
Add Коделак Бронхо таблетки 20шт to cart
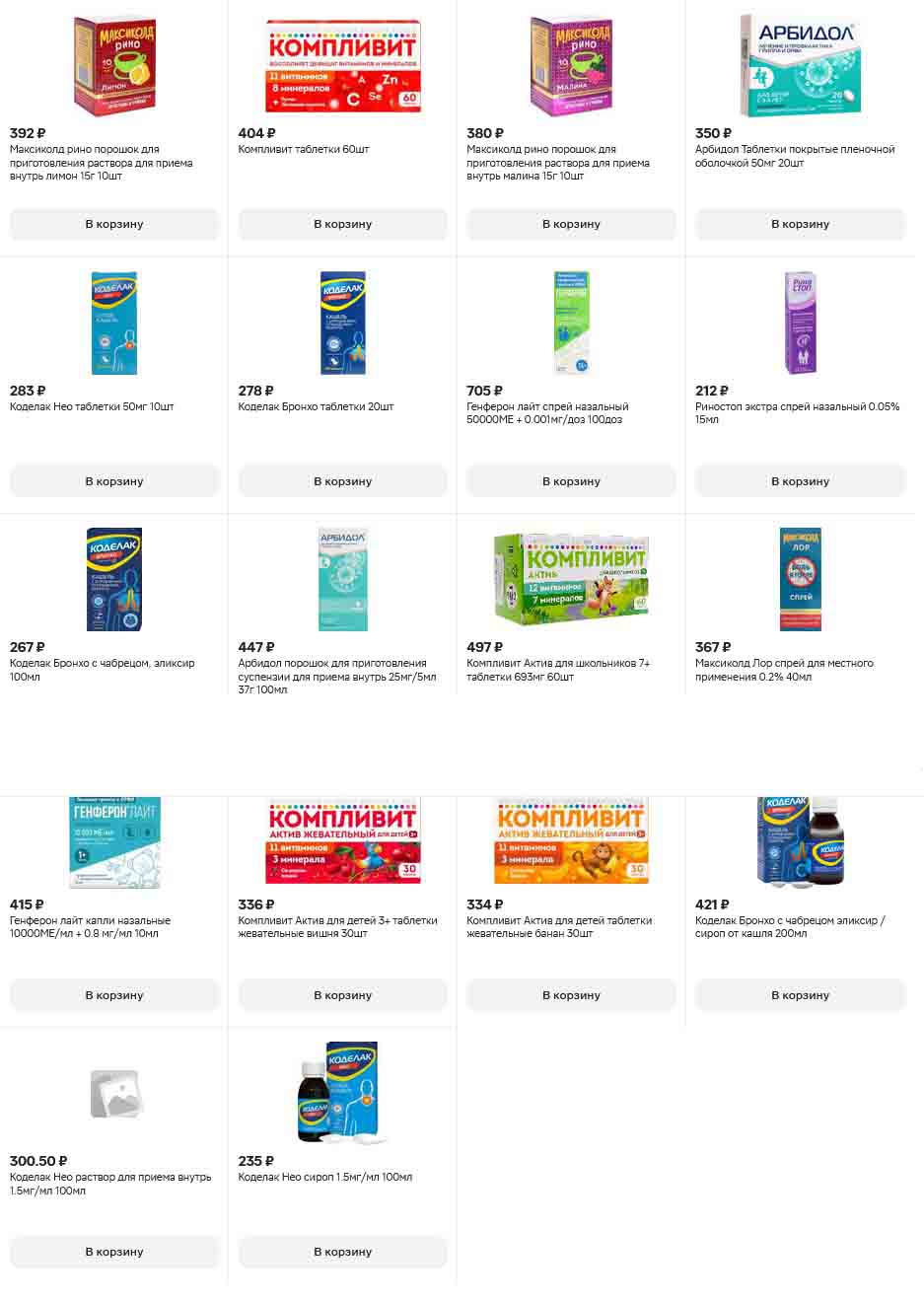coord(343,481)
